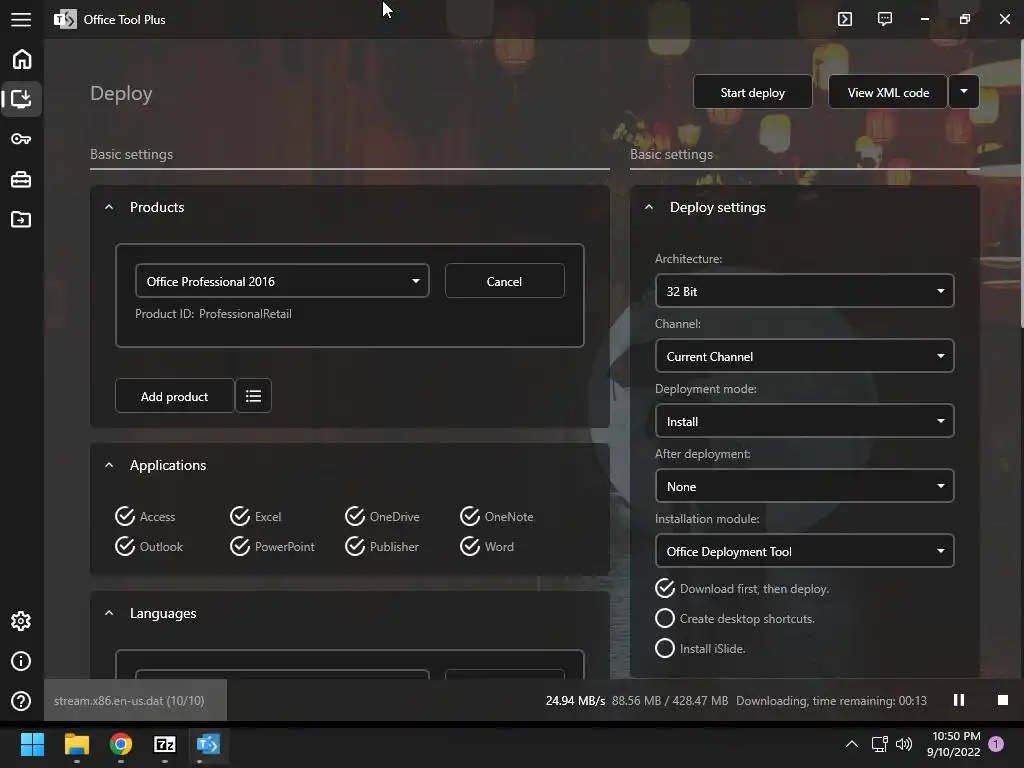Uncheck the Access application
The image size is (1024, 768).
(x=145, y=517)
